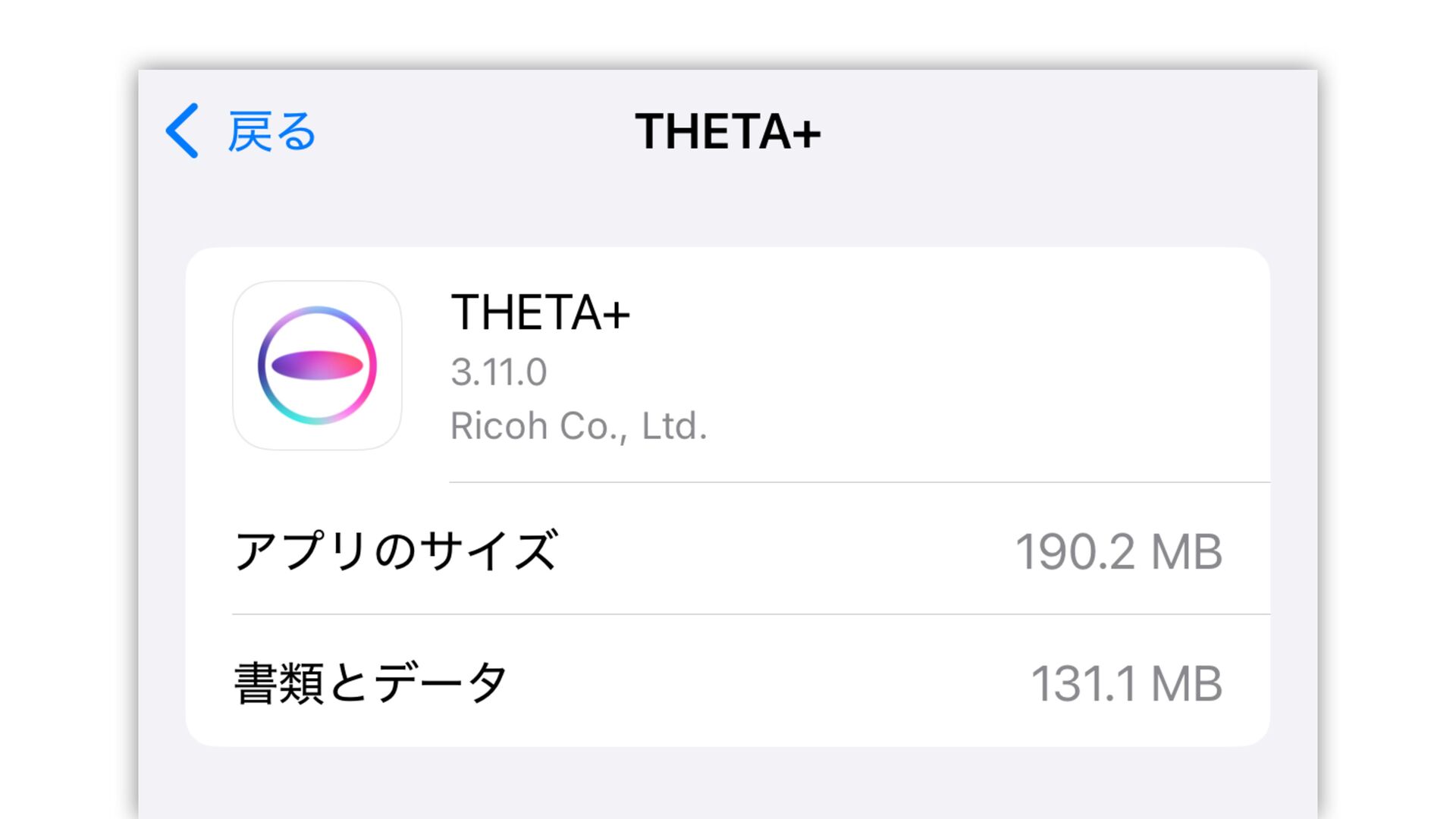The width and height of the screenshot is (1456, 819).
Task: Tap the MB unit in the app size row
Action: click(x=1187, y=551)
